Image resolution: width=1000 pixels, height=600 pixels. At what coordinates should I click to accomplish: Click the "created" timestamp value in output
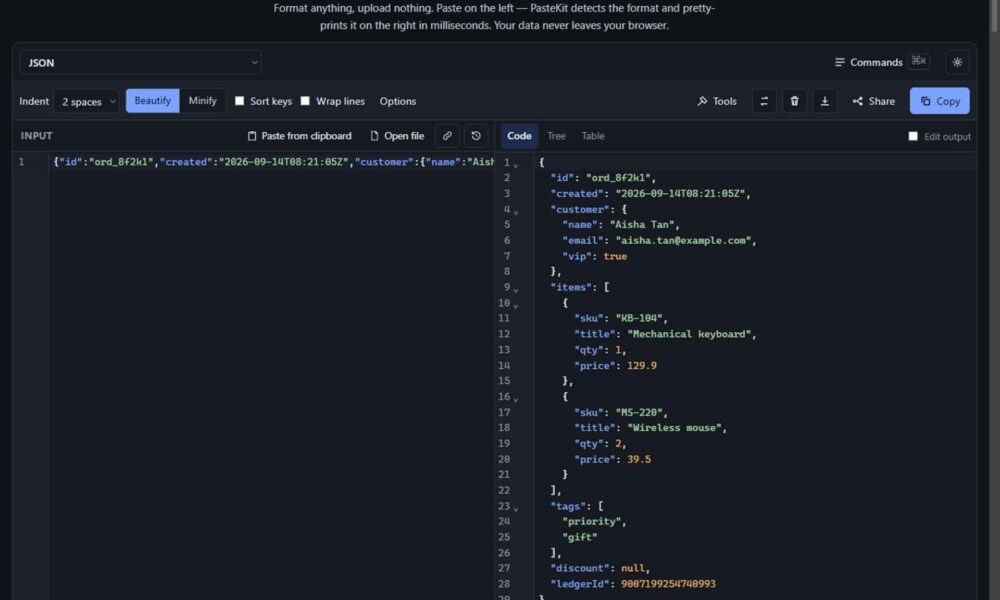680,193
